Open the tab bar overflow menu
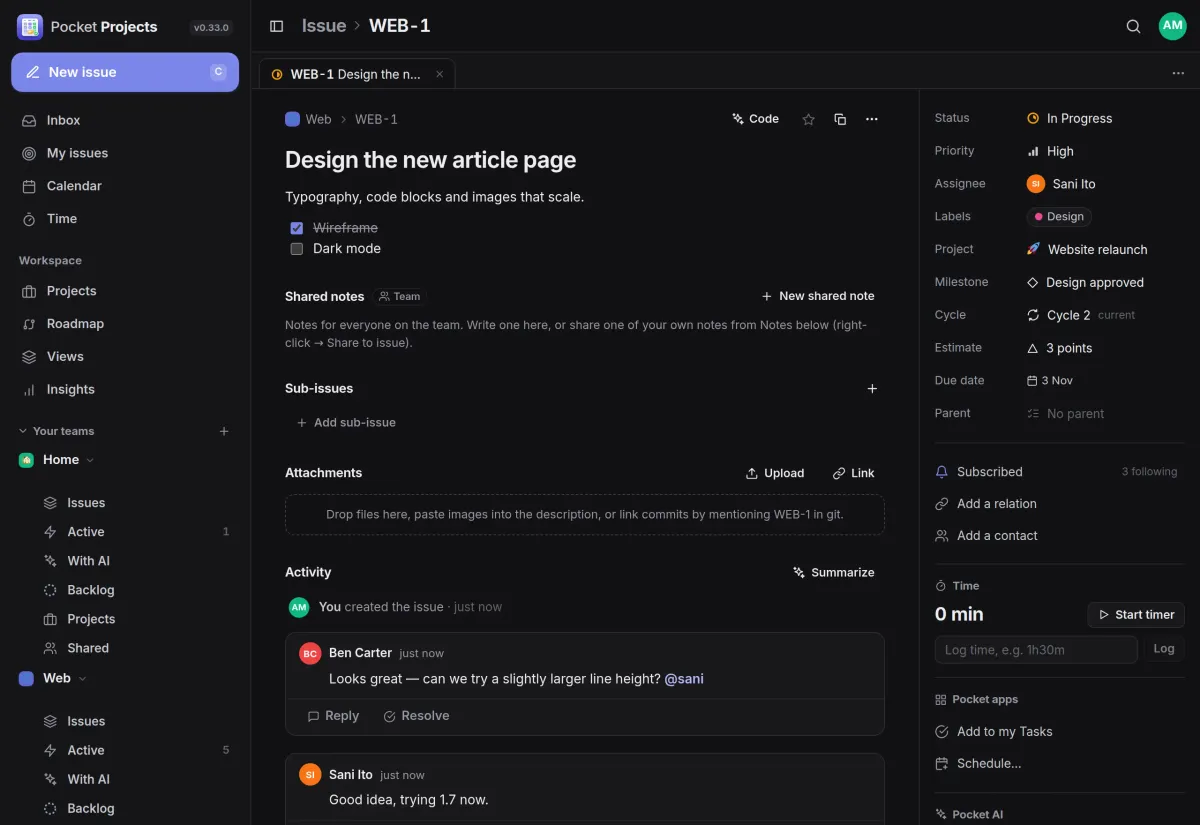1200x825 pixels. (1178, 73)
